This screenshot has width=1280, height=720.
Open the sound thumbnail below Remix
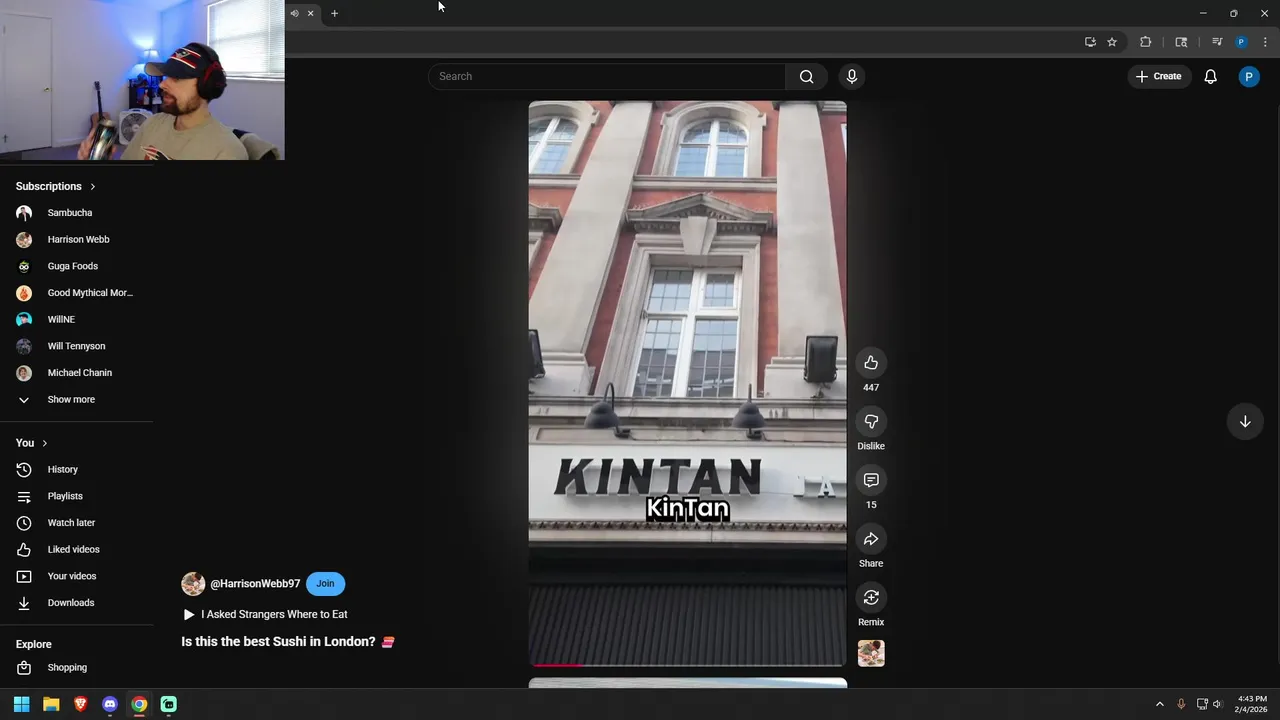coord(871,653)
